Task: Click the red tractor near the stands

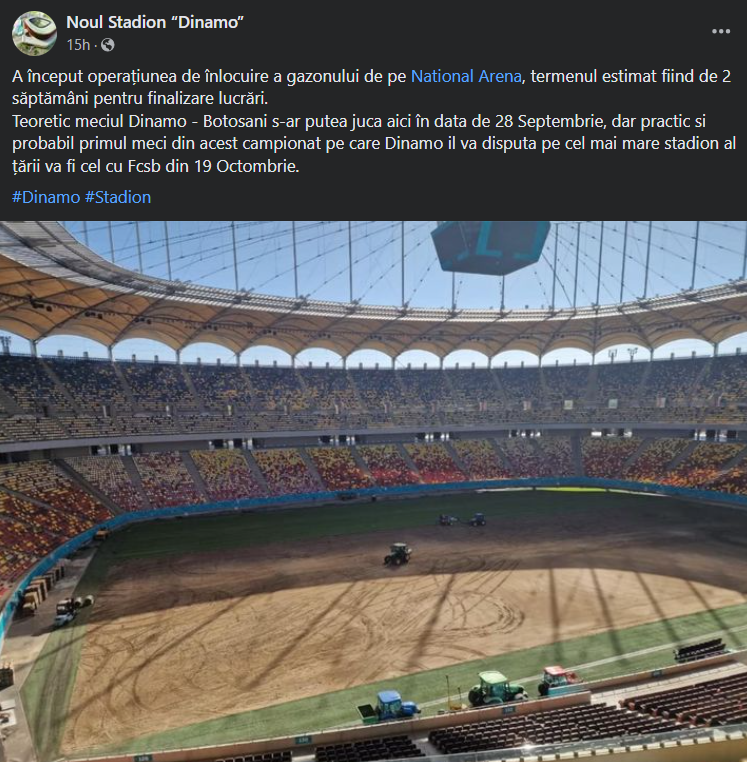Action: click(x=559, y=680)
